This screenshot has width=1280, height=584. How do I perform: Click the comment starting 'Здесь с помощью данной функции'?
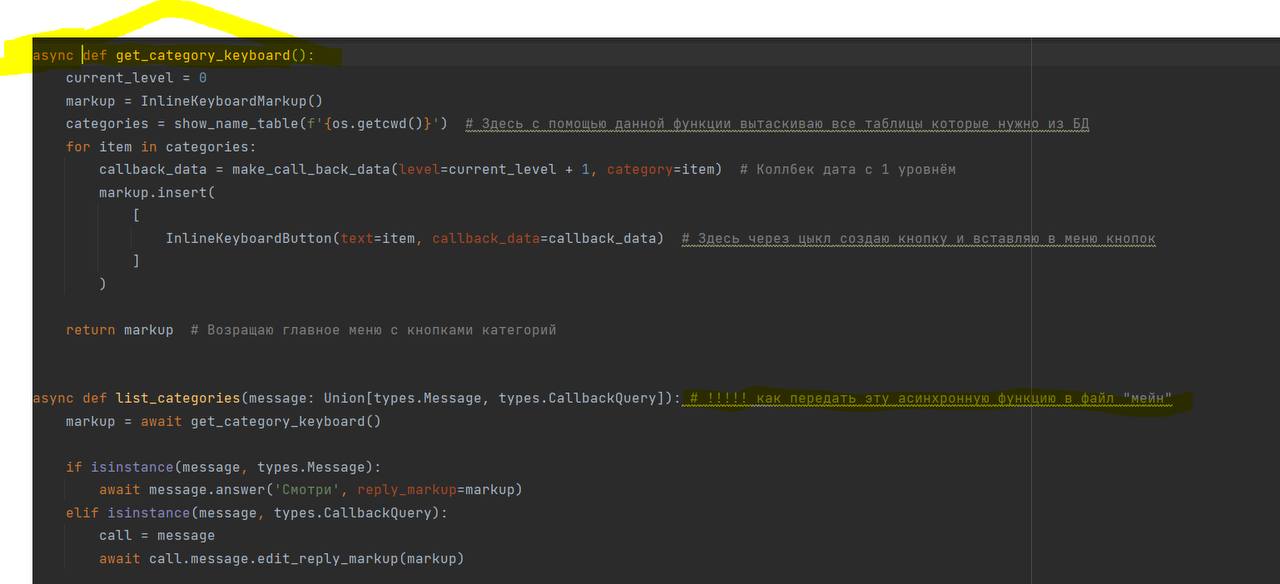[777, 124]
